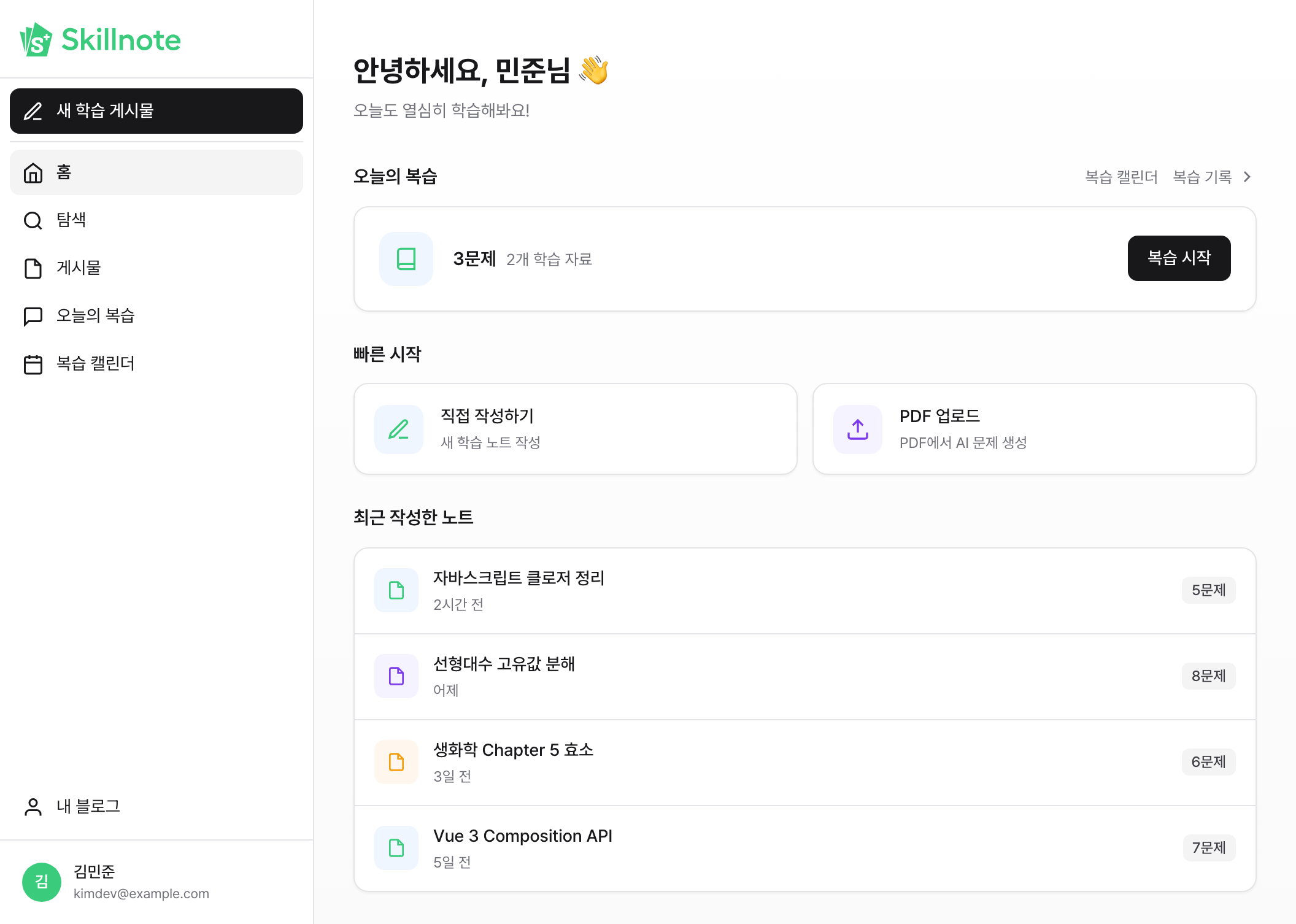Click the calendar icon in the sidebar
Viewport: 1296px width, 924px height.
click(33, 364)
